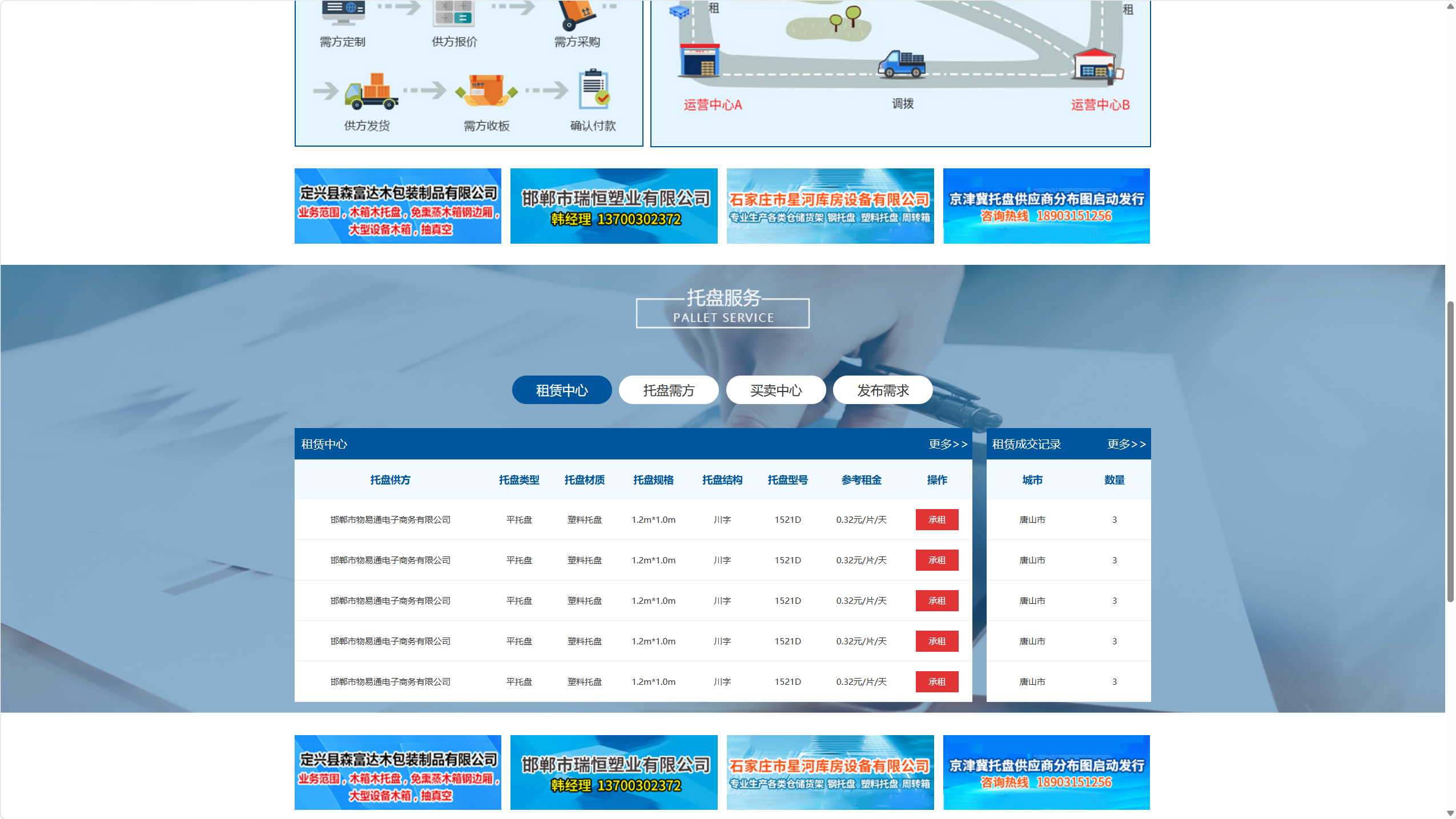Click the page vertical scrollbar thumb
The image size is (1456, 819).
[x=1450, y=451]
